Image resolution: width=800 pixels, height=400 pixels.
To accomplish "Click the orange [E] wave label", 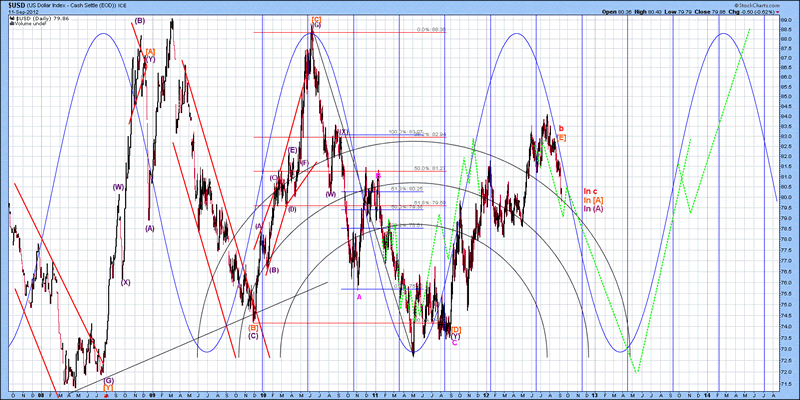I will pos(561,137).
